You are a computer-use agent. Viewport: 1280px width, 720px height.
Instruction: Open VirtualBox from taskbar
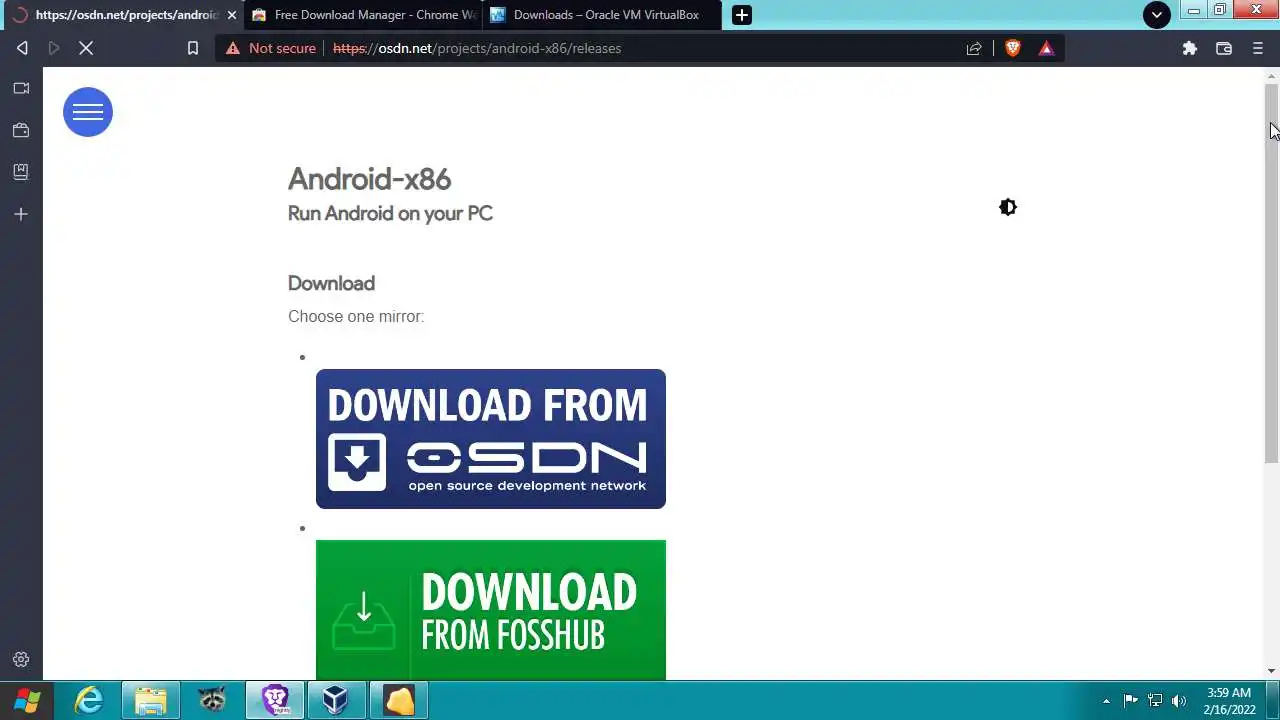336,700
